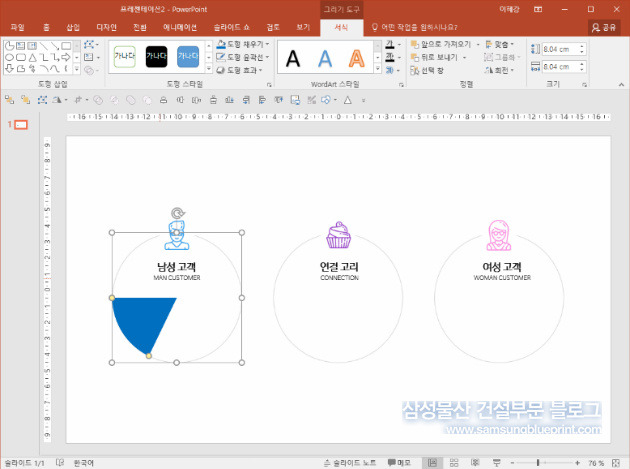The width and height of the screenshot is (630, 469).
Task: Open 도형 윤곽선 shape outline dropdown
Action: click(243, 57)
